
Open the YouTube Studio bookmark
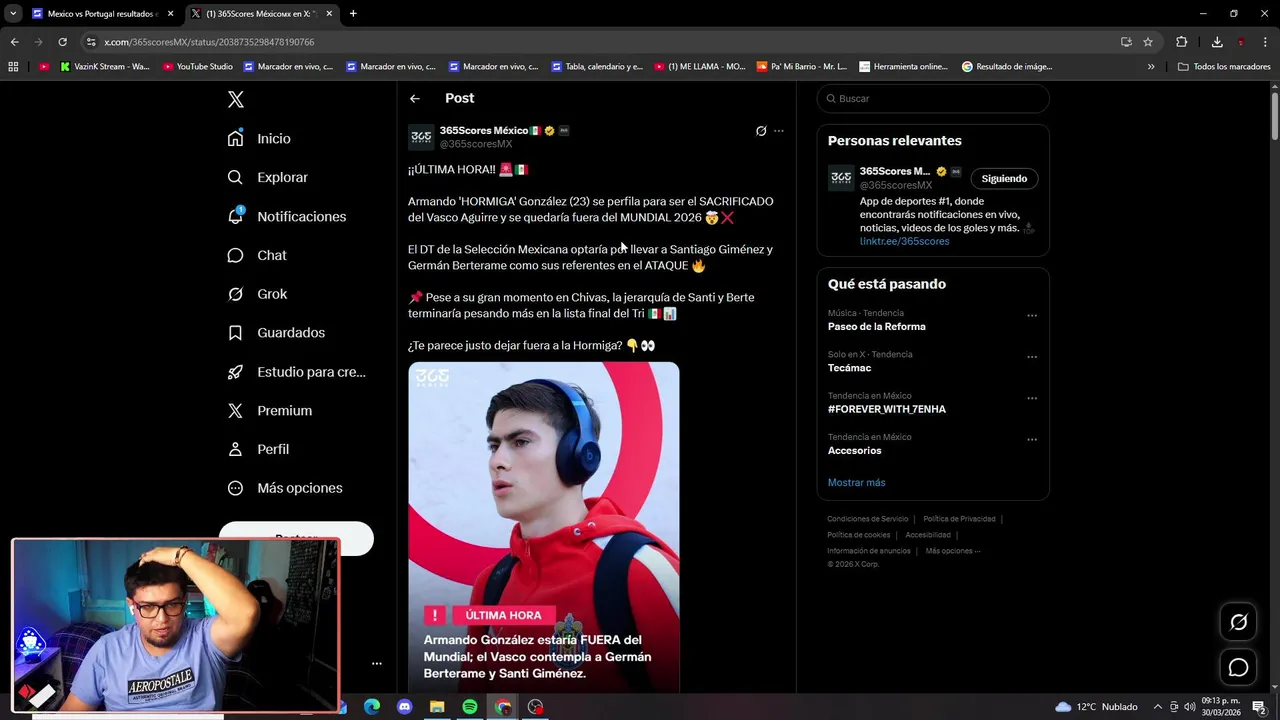click(197, 67)
